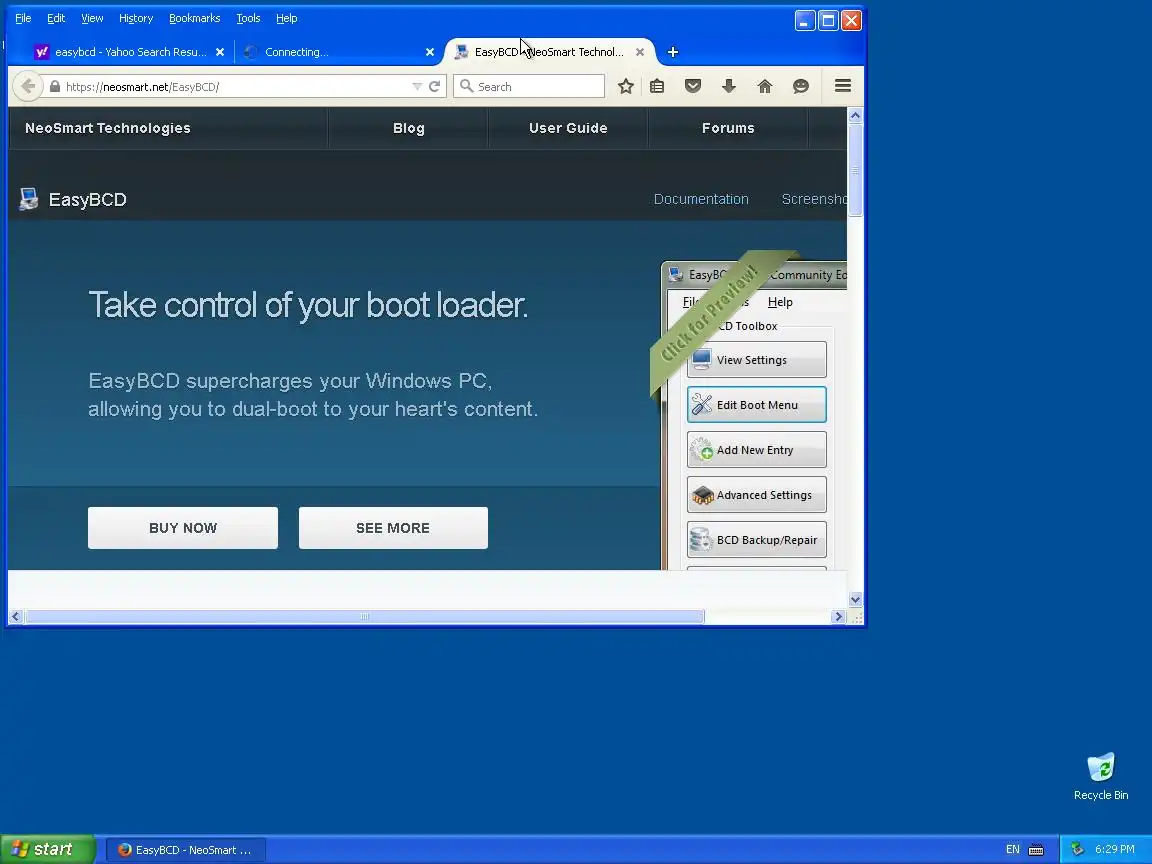Show bookmarks list icon

pos(657,86)
